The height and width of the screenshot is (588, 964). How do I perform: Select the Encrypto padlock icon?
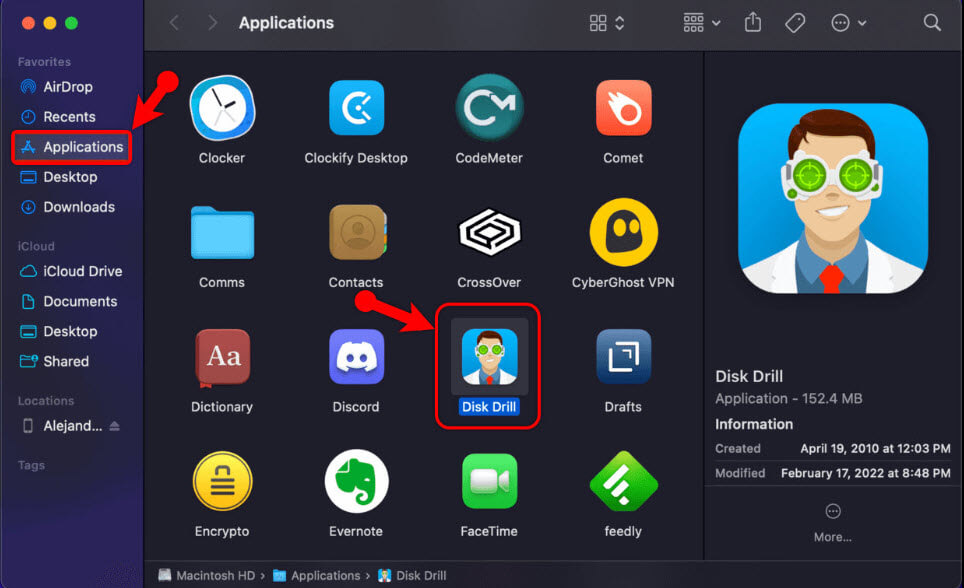pyautogui.click(x=222, y=481)
